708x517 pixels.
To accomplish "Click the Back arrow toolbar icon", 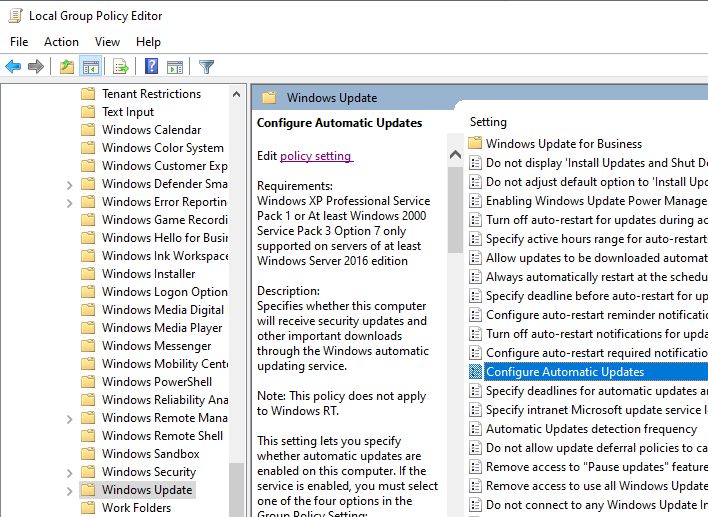I will 13,67.
